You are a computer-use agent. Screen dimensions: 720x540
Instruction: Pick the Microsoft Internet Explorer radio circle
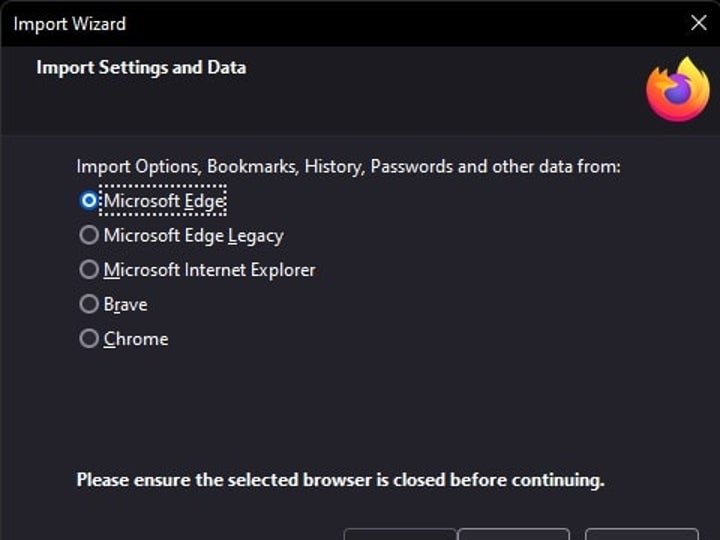[89, 270]
